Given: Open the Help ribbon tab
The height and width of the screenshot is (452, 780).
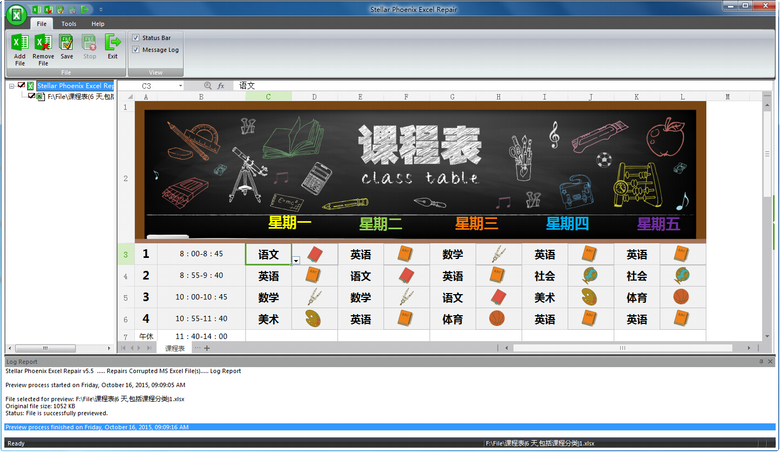Looking at the screenshot, I should pyautogui.click(x=98, y=23).
